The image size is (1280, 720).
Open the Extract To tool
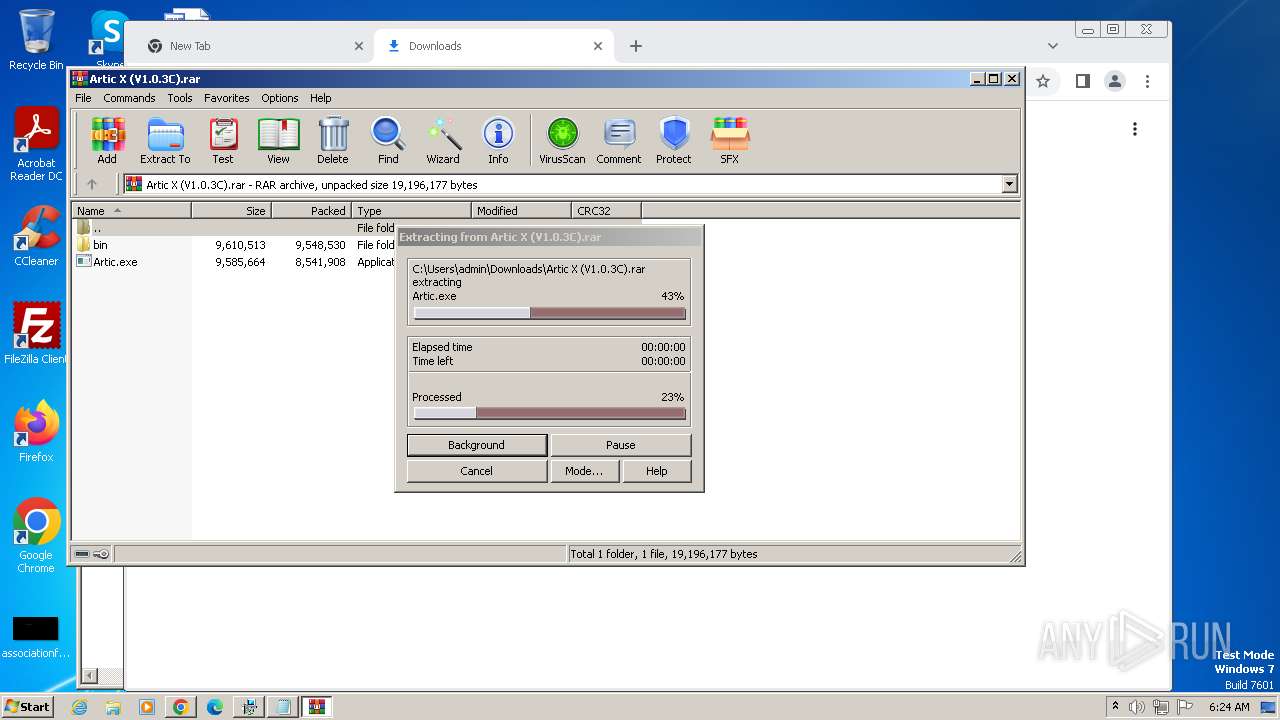(165, 140)
